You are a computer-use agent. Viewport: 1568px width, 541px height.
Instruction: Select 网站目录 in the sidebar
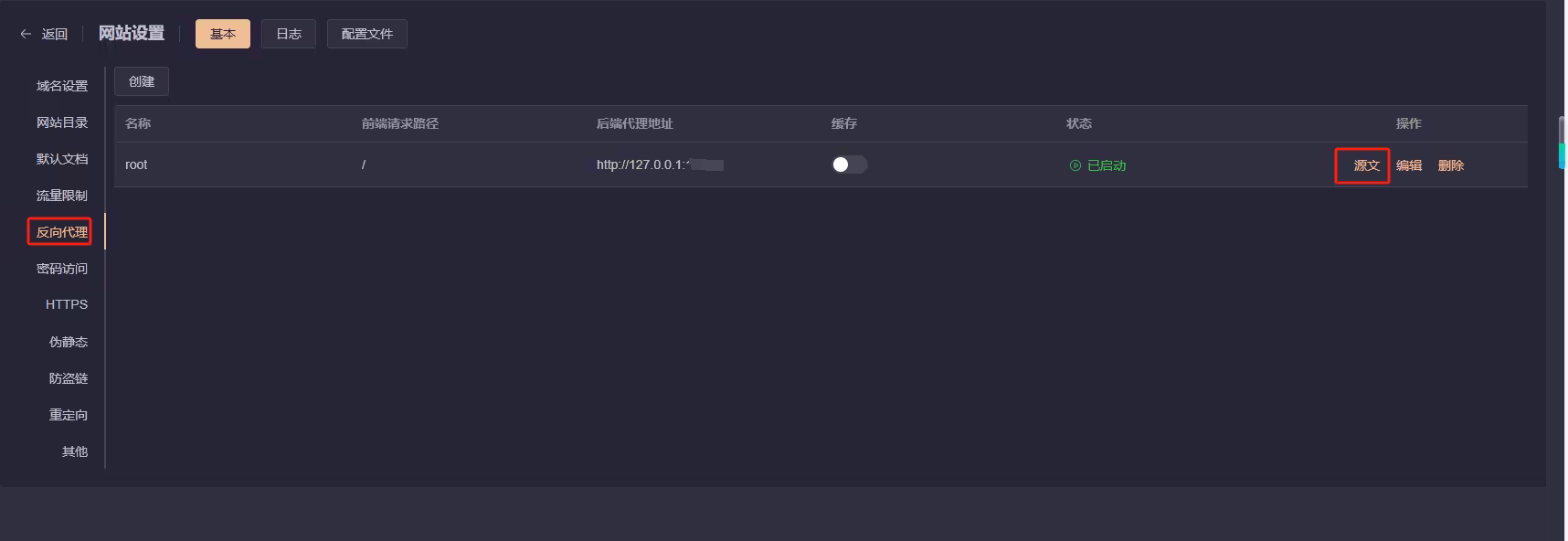(x=62, y=122)
